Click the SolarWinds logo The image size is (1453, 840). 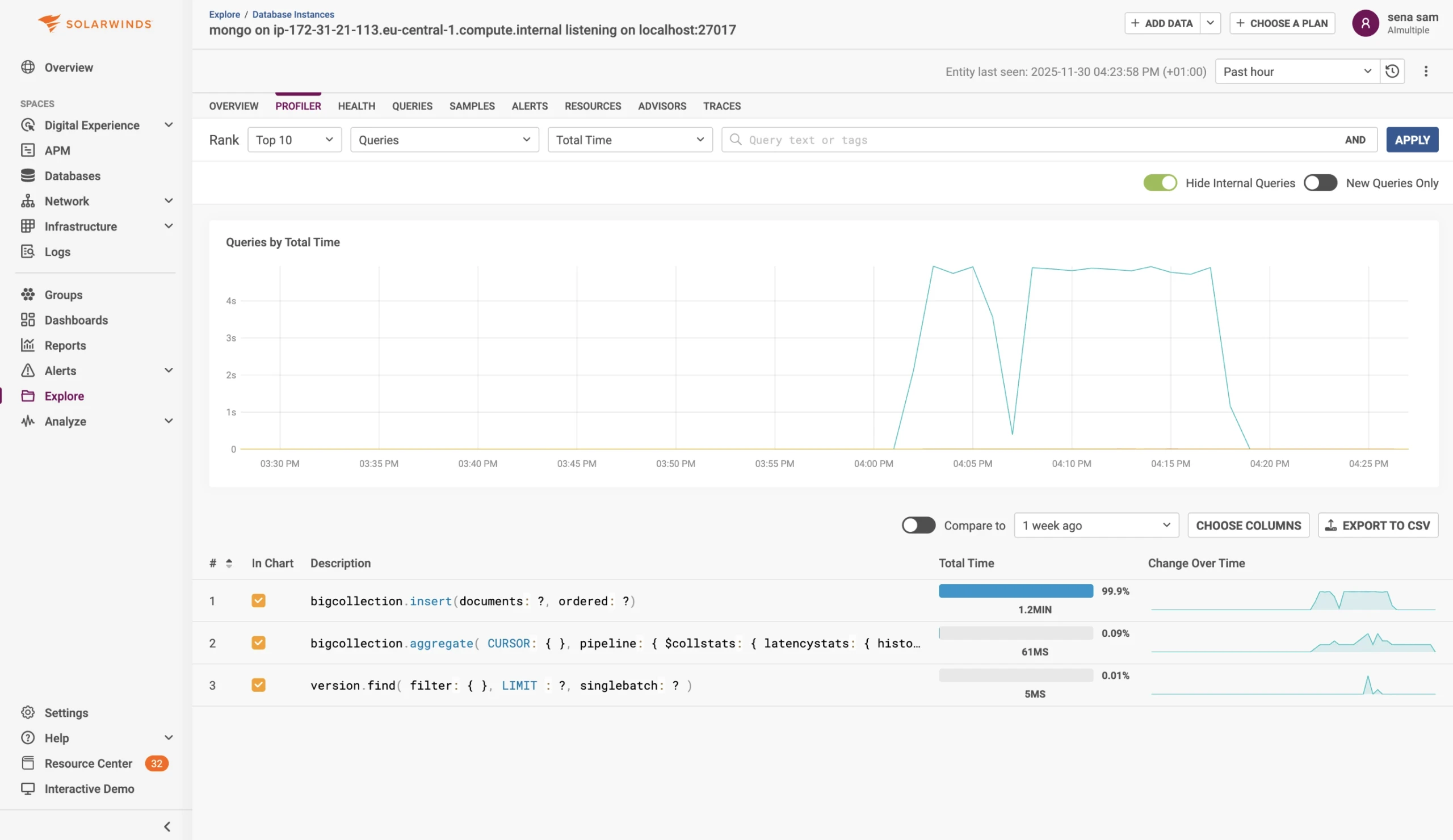pos(95,23)
